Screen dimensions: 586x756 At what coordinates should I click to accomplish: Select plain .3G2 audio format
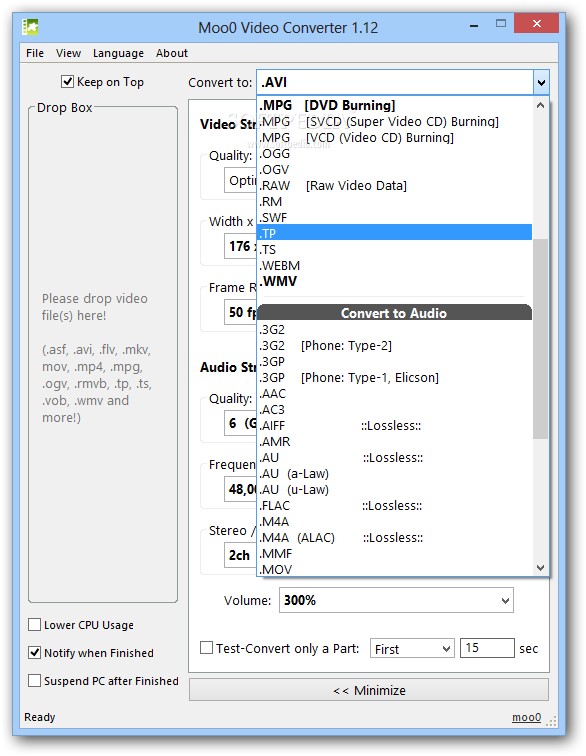click(x=395, y=330)
